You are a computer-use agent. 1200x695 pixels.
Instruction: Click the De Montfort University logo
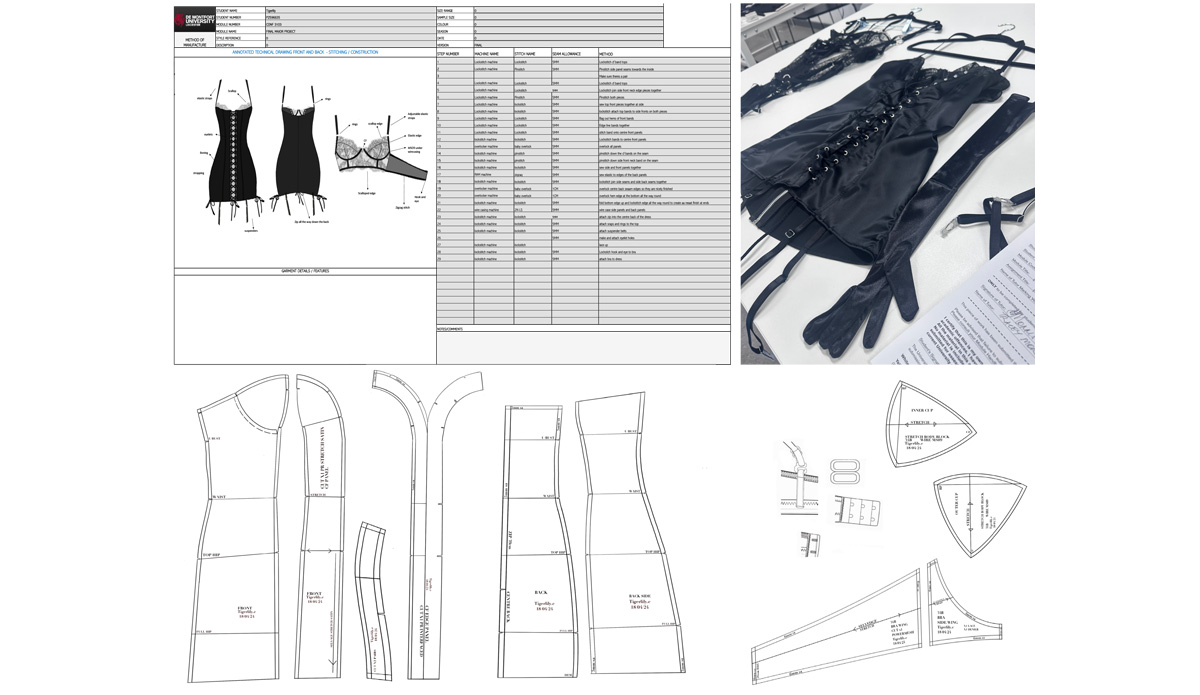[x=194, y=20]
